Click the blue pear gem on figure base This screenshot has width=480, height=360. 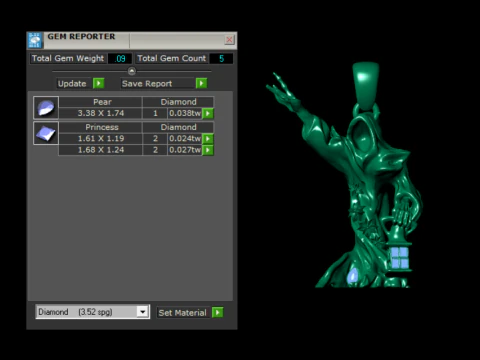pos(353,276)
